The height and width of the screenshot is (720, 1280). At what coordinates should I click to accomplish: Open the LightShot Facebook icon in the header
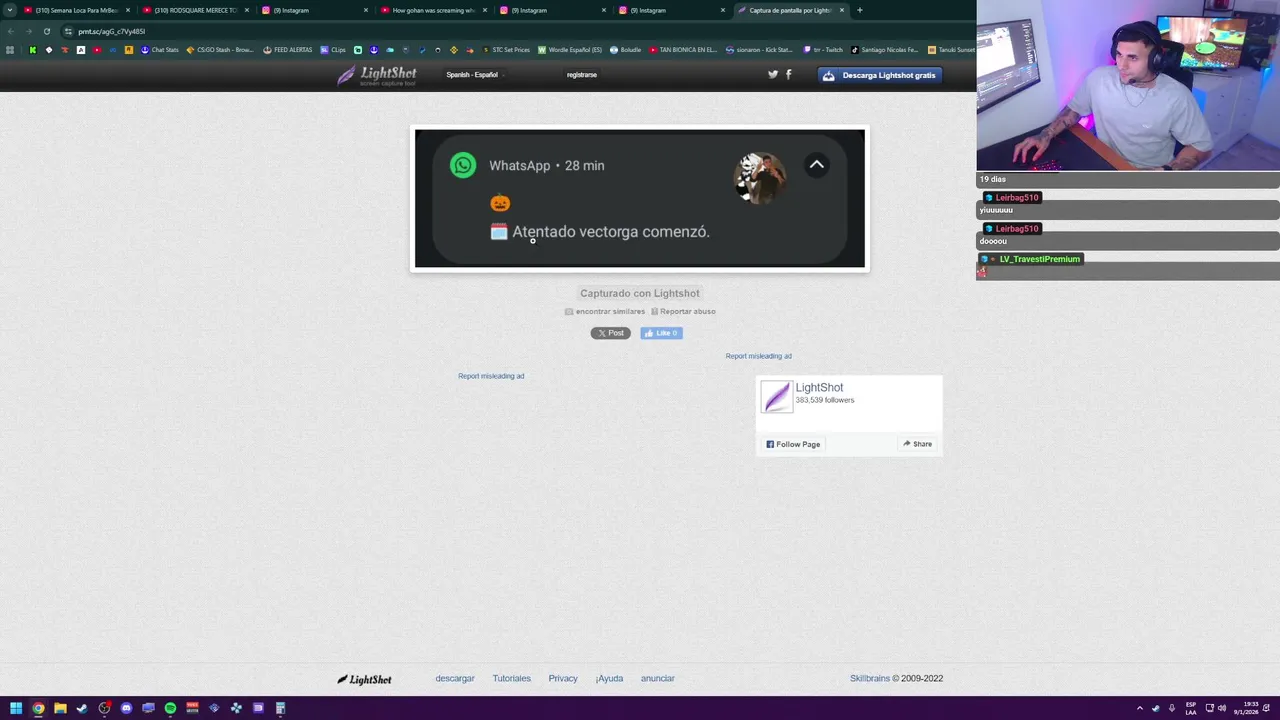coord(788,74)
